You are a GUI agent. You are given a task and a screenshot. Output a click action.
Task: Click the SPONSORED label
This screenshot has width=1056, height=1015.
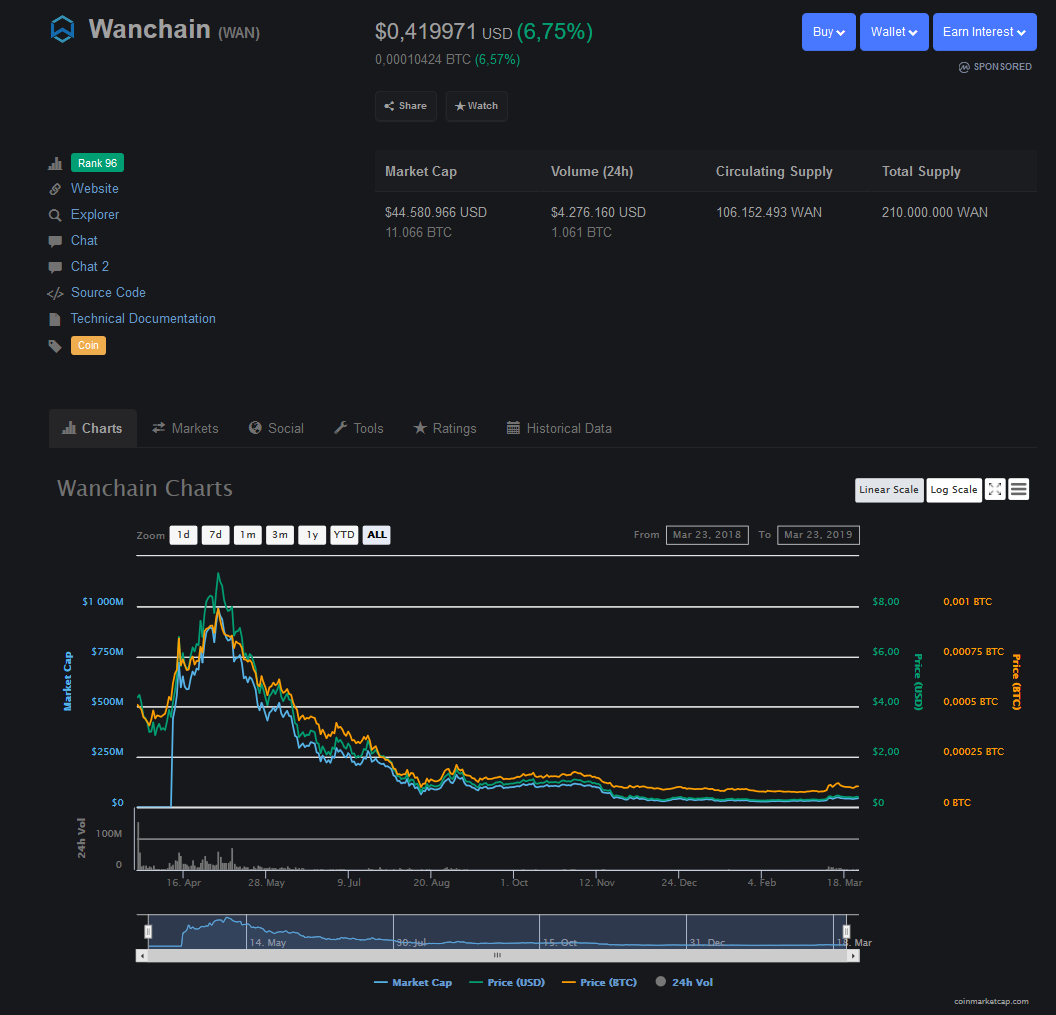[1002, 67]
